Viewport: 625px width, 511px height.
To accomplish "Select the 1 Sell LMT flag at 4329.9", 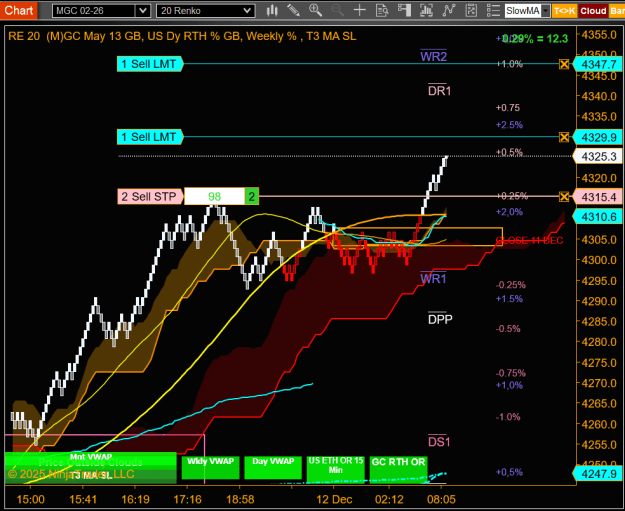I will (x=150, y=137).
